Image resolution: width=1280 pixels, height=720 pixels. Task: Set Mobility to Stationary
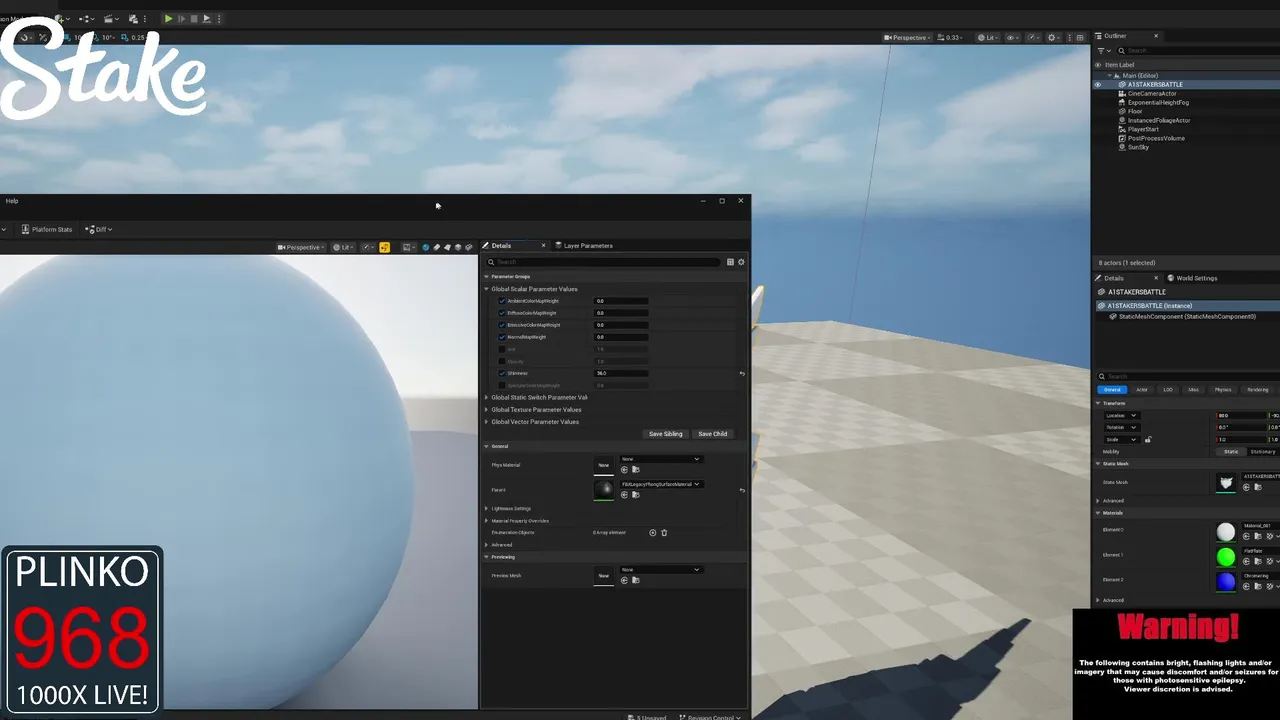[1263, 451]
